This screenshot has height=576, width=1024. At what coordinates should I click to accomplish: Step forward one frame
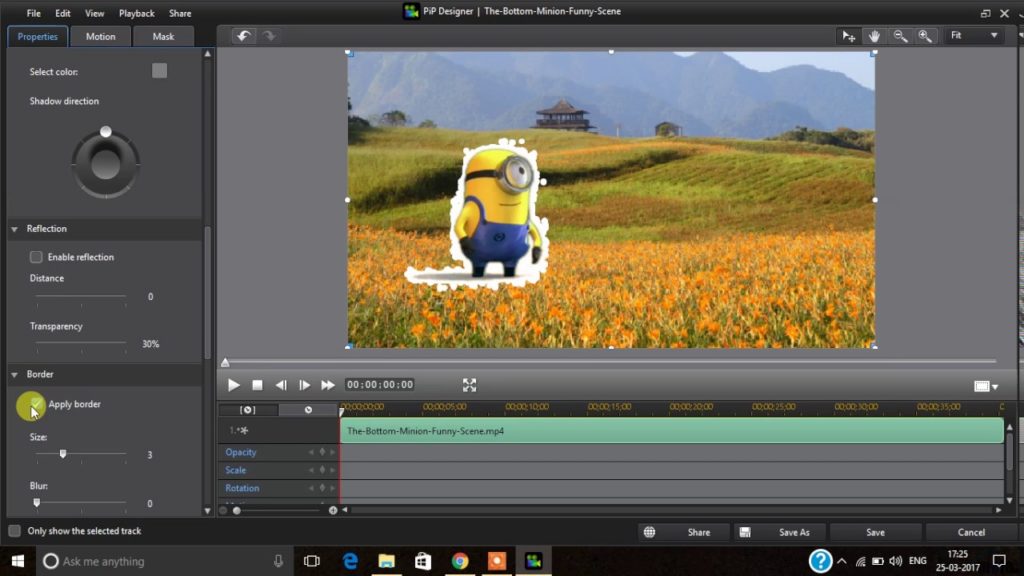point(304,385)
